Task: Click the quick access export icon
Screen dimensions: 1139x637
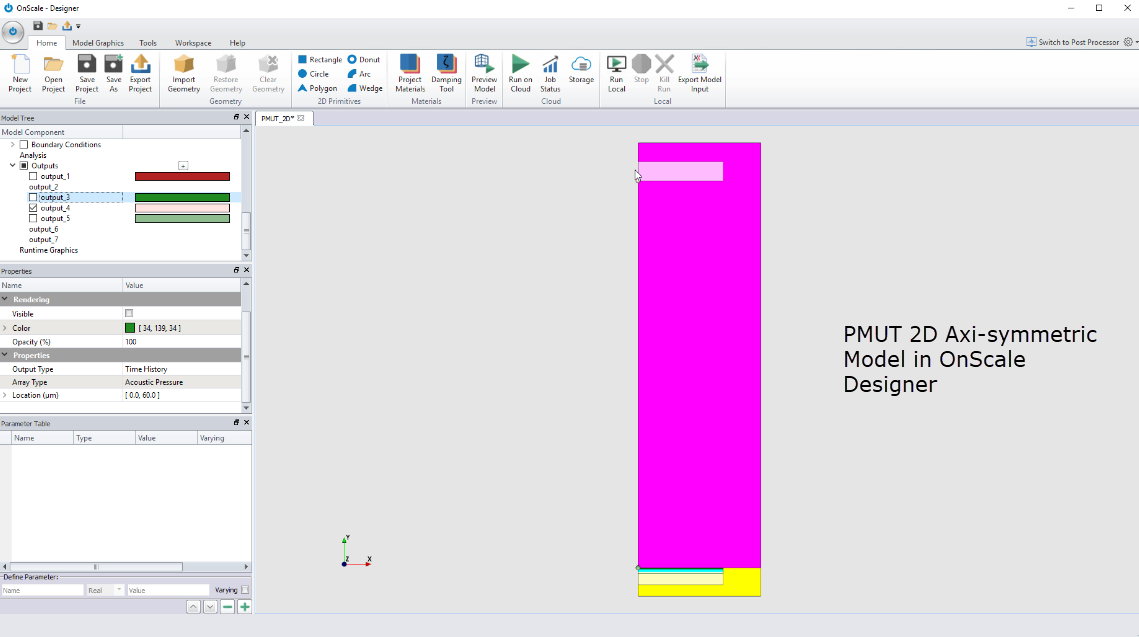Action: (x=67, y=26)
